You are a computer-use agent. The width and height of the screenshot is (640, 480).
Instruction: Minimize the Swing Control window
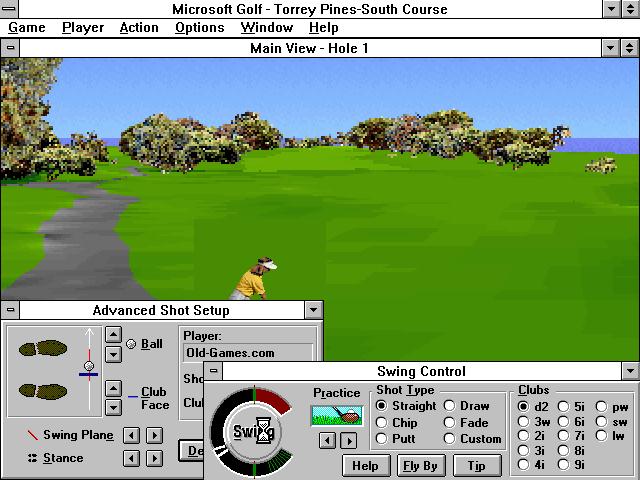[631, 371]
